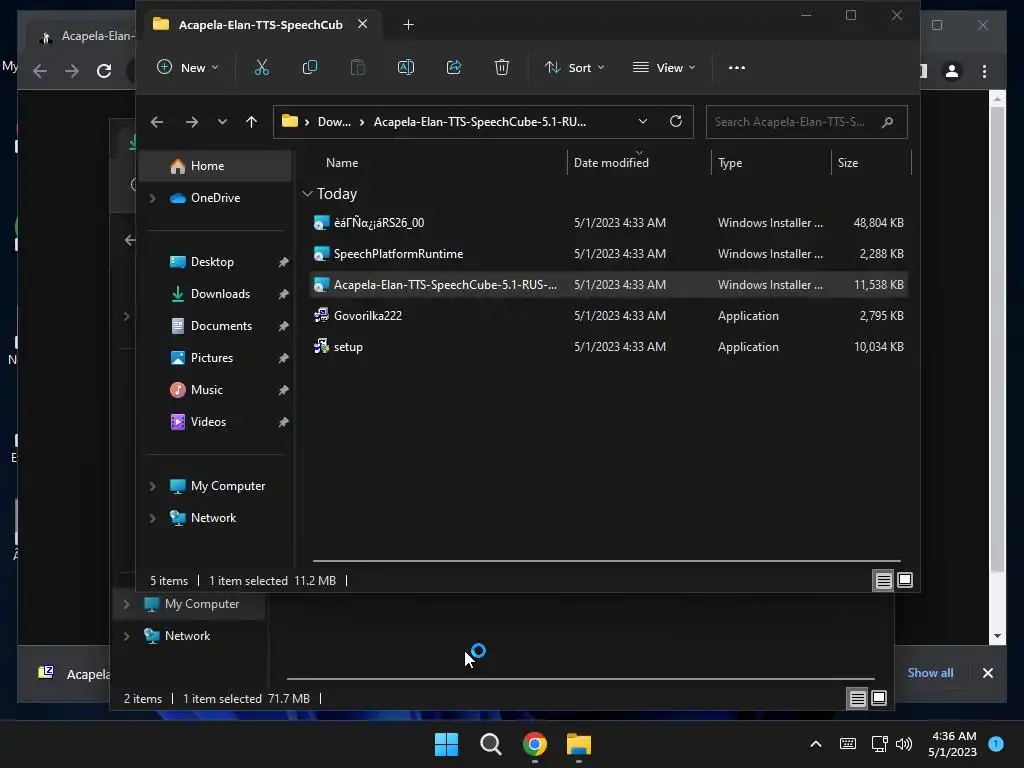Expand My Computer in front window

[x=152, y=486]
